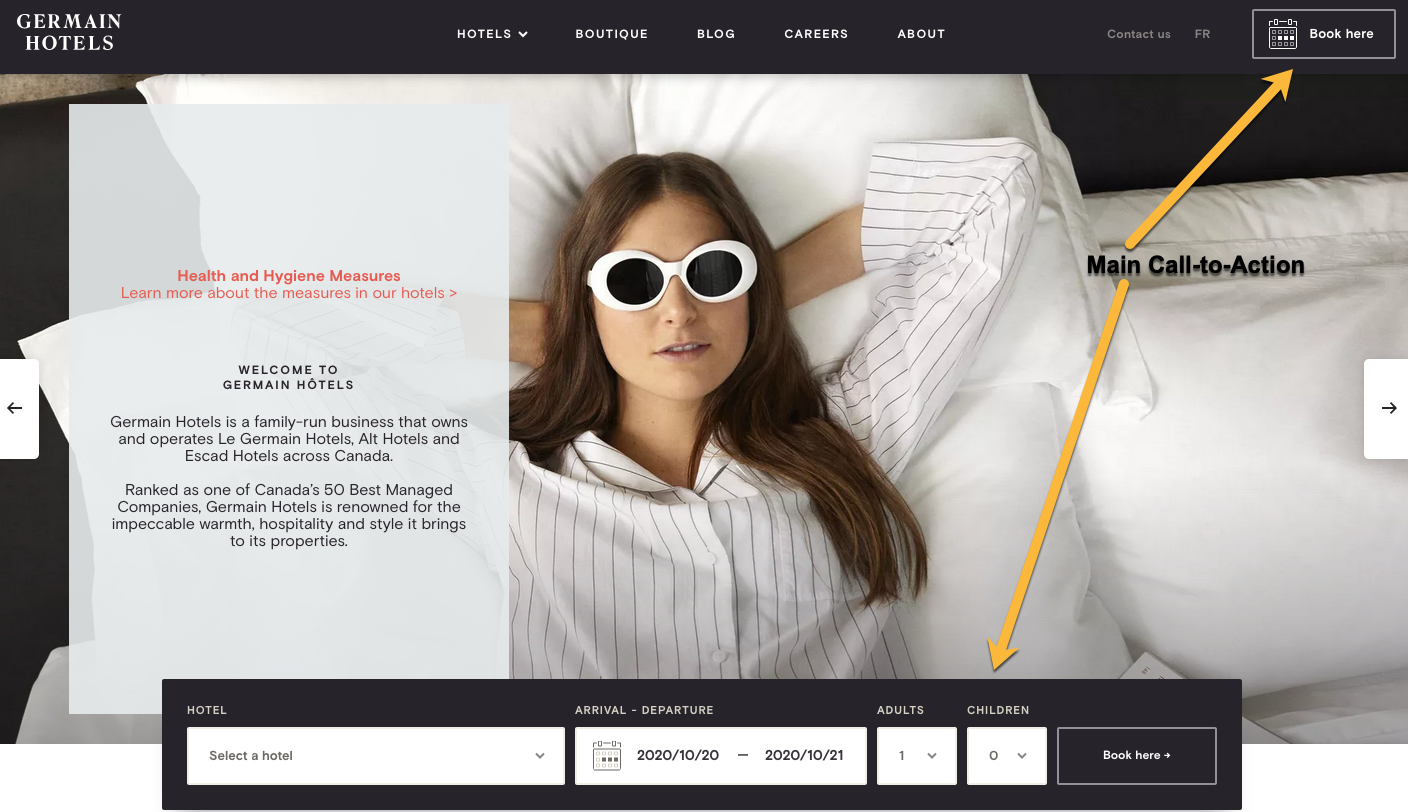
Task: Click the 'Ranked as one of Canada's 50 Best' paragraph
Action: pos(289,516)
